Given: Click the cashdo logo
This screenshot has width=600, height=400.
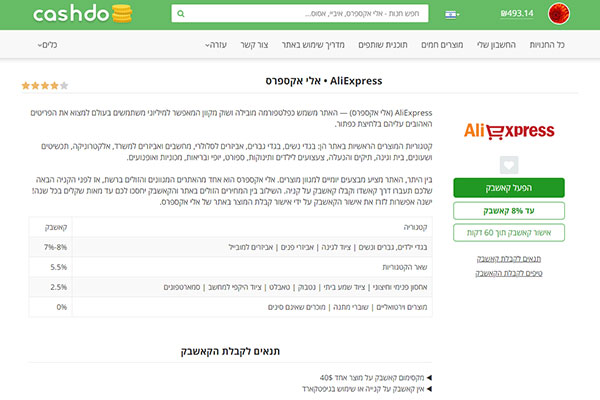Looking at the screenshot, I should click(83, 14).
